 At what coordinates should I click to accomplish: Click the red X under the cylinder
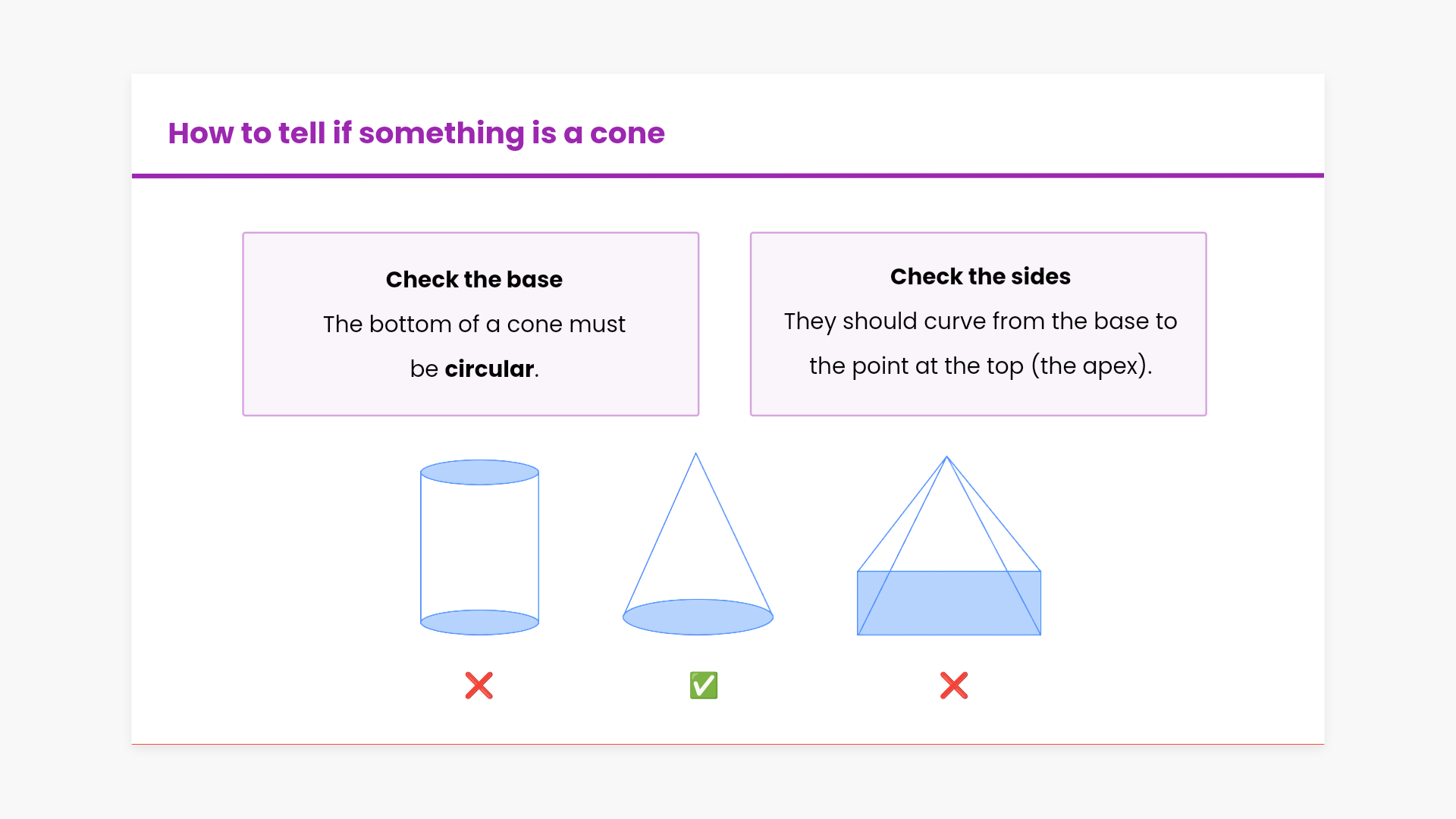479,686
